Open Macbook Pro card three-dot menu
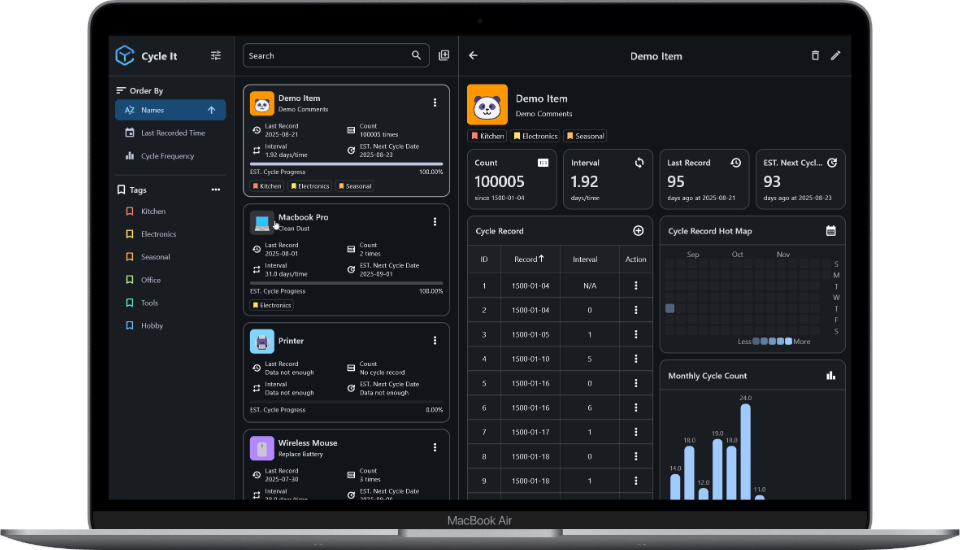Image resolution: width=960 pixels, height=550 pixels. click(x=435, y=222)
